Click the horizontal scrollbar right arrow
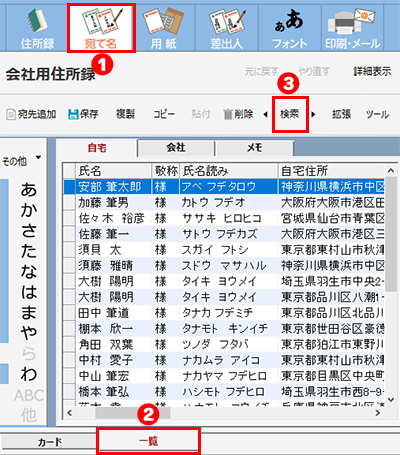Screen dimensions: 400x455 point(378,413)
